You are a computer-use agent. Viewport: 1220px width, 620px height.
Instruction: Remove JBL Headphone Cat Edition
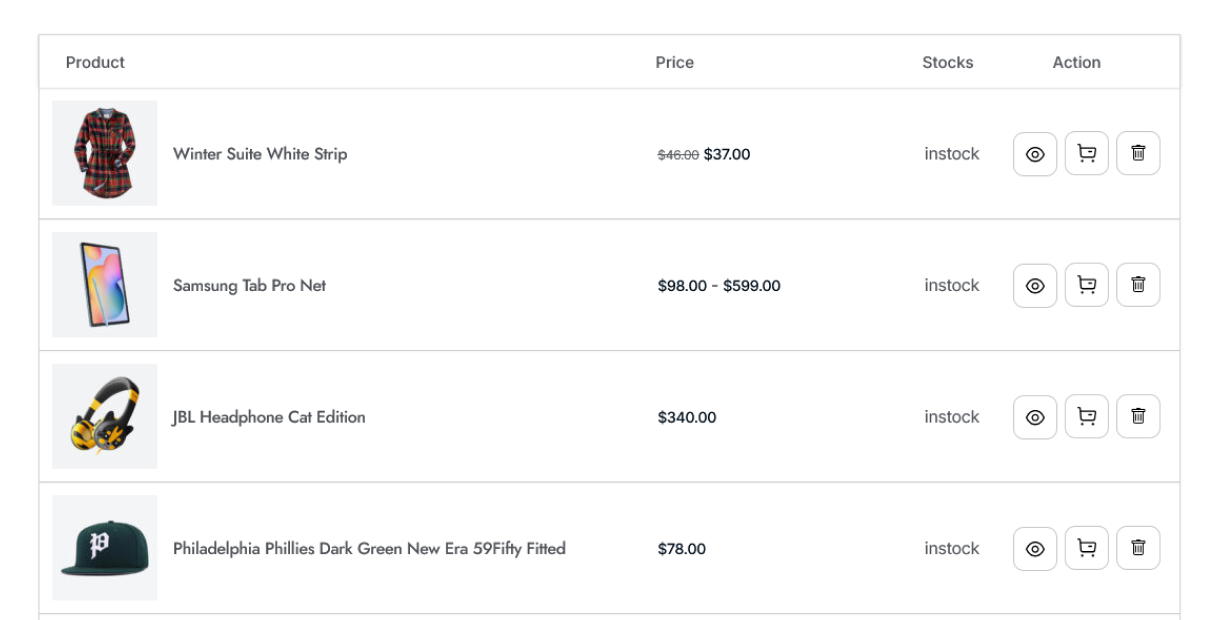[x=1139, y=416]
